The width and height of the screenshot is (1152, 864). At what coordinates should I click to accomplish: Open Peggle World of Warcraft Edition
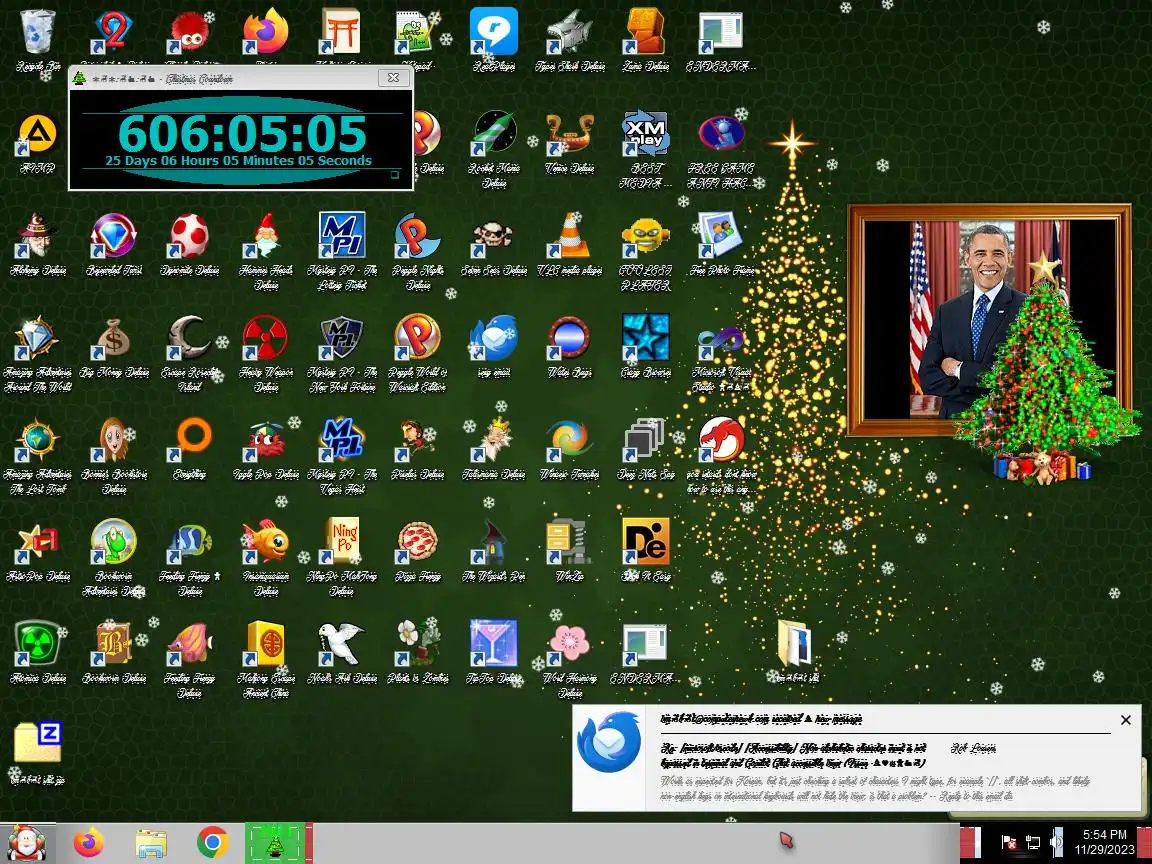(417, 339)
